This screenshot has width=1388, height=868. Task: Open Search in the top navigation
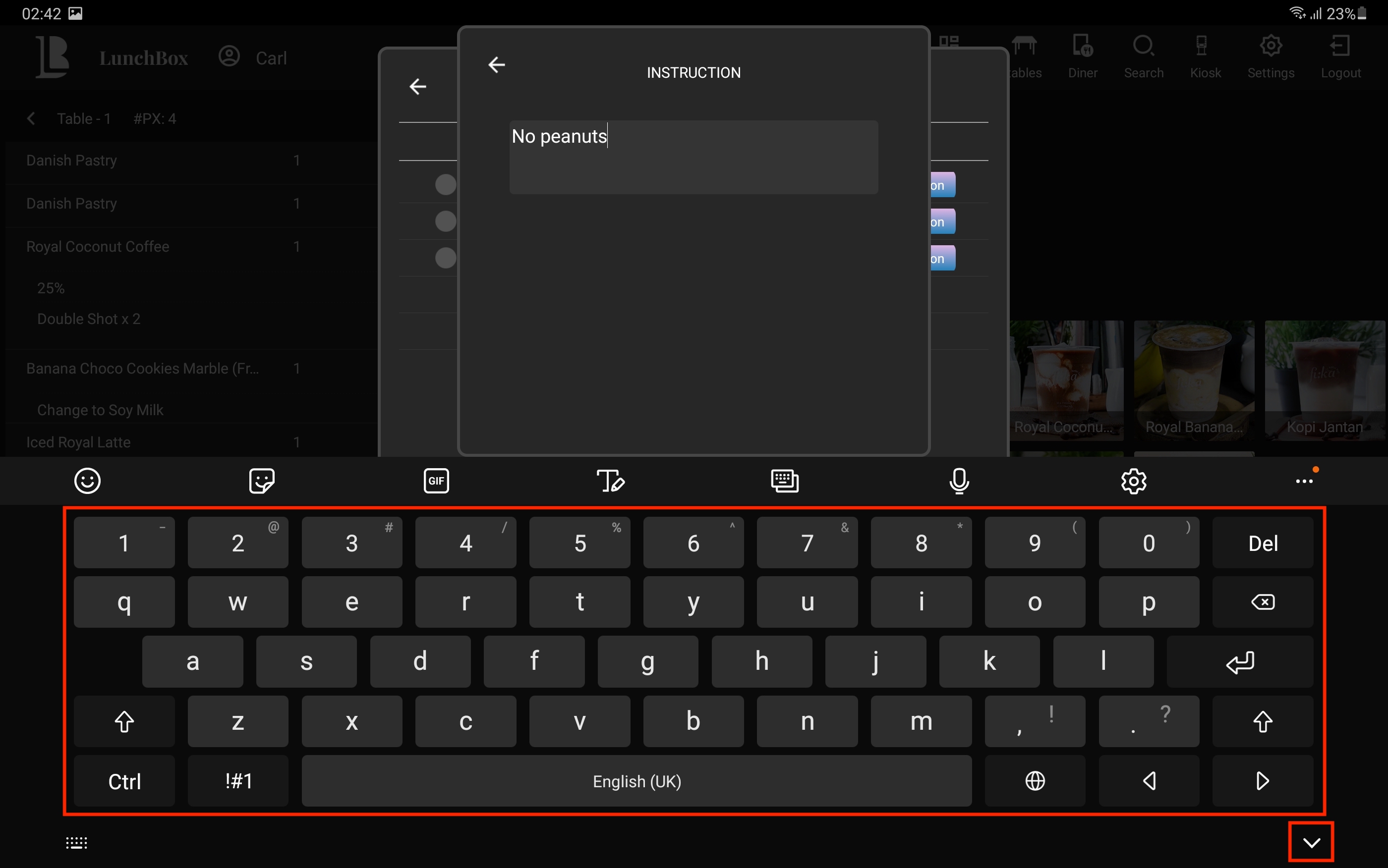[1143, 56]
